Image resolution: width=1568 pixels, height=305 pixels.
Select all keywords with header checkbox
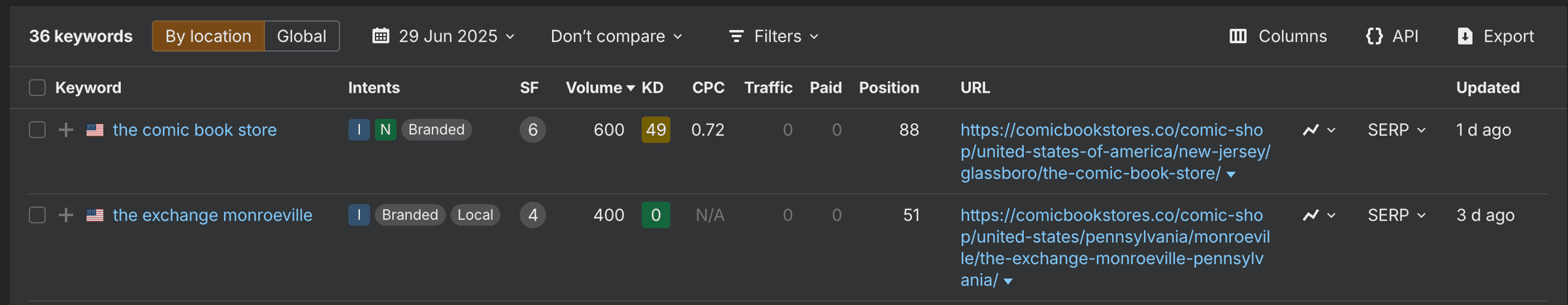37,88
